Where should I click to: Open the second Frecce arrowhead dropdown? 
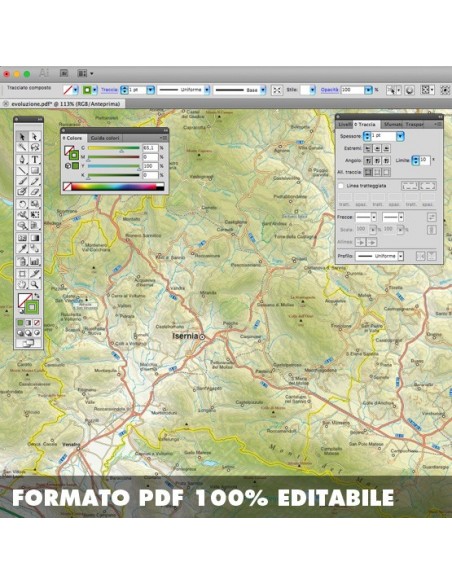pos(401,217)
